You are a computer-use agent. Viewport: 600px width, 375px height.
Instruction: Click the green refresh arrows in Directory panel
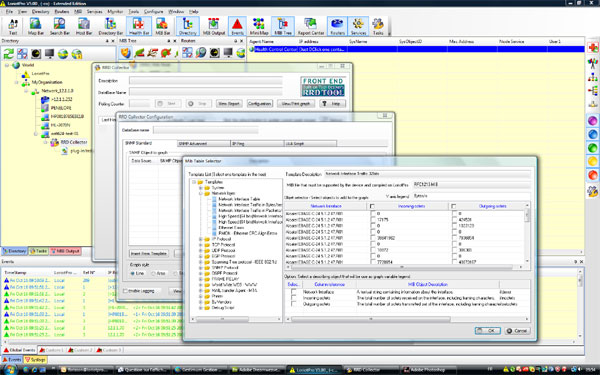tap(8, 54)
